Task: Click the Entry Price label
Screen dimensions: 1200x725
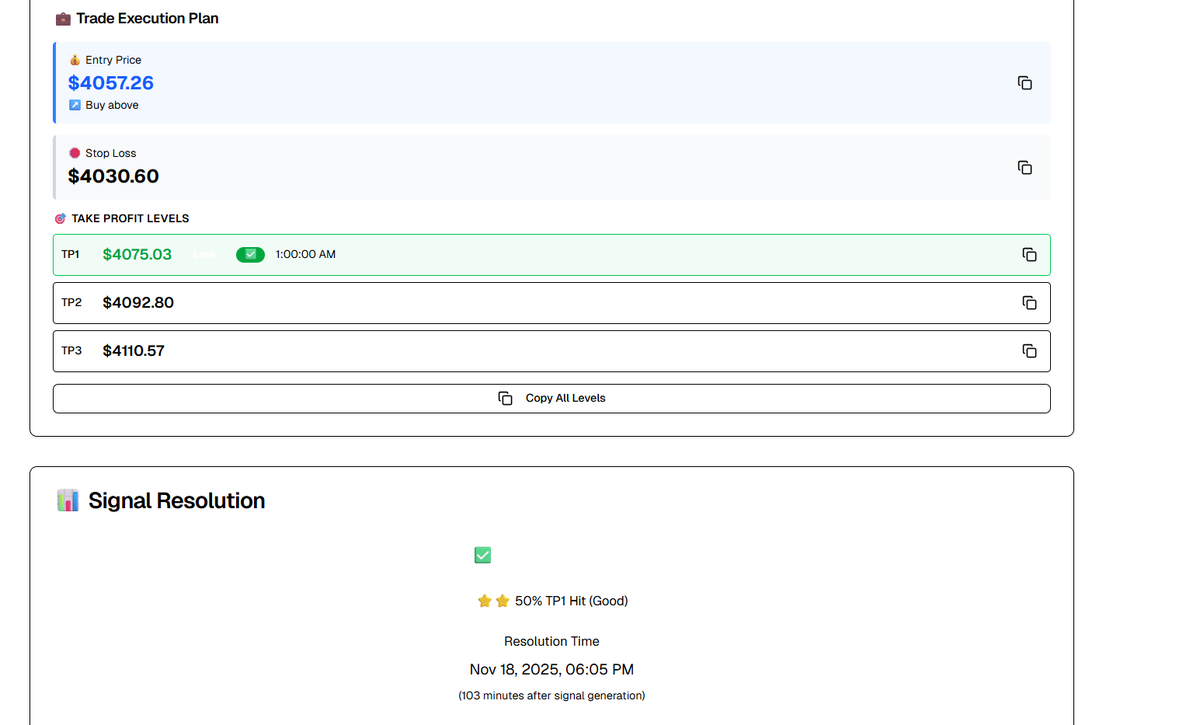Action: pos(113,60)
